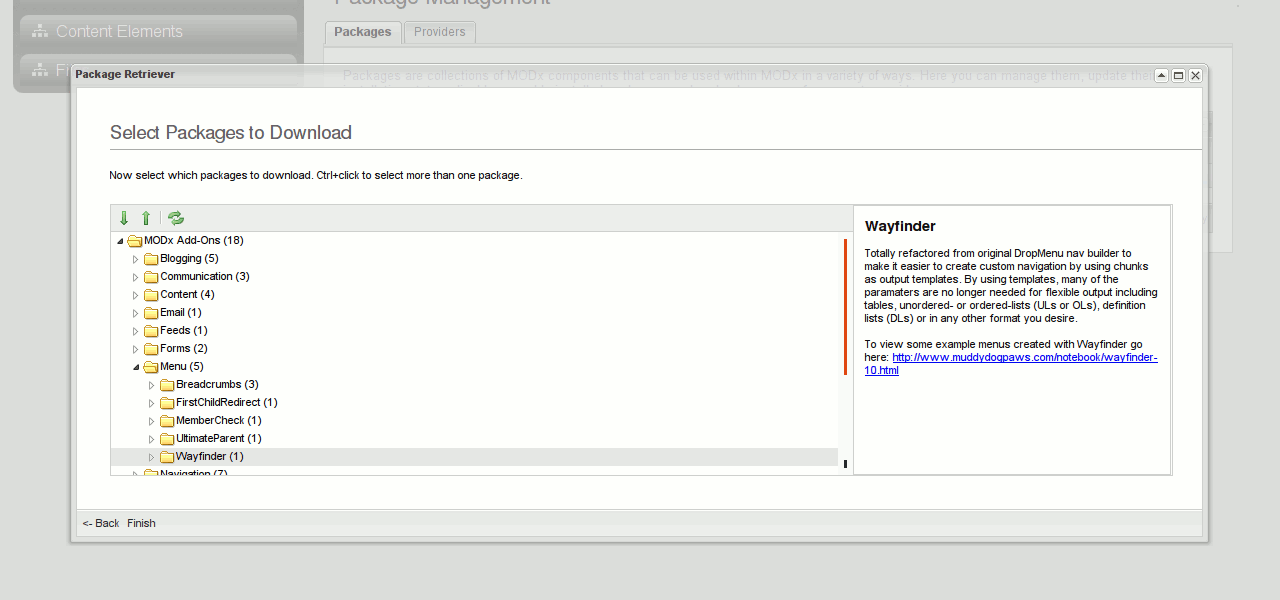Maximize the Package Retriever window
Image resolution: width=1280 pixels, height=600 pixels.
tap(1178, 75)
